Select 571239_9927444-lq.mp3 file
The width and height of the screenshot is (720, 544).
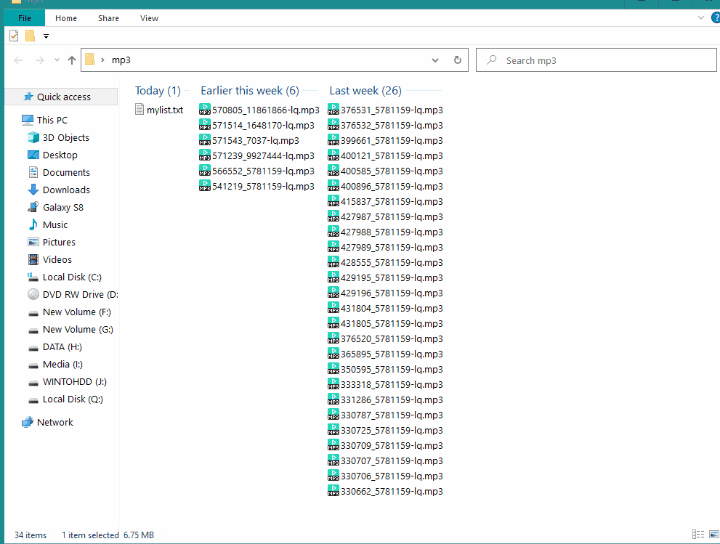[257, 156]
